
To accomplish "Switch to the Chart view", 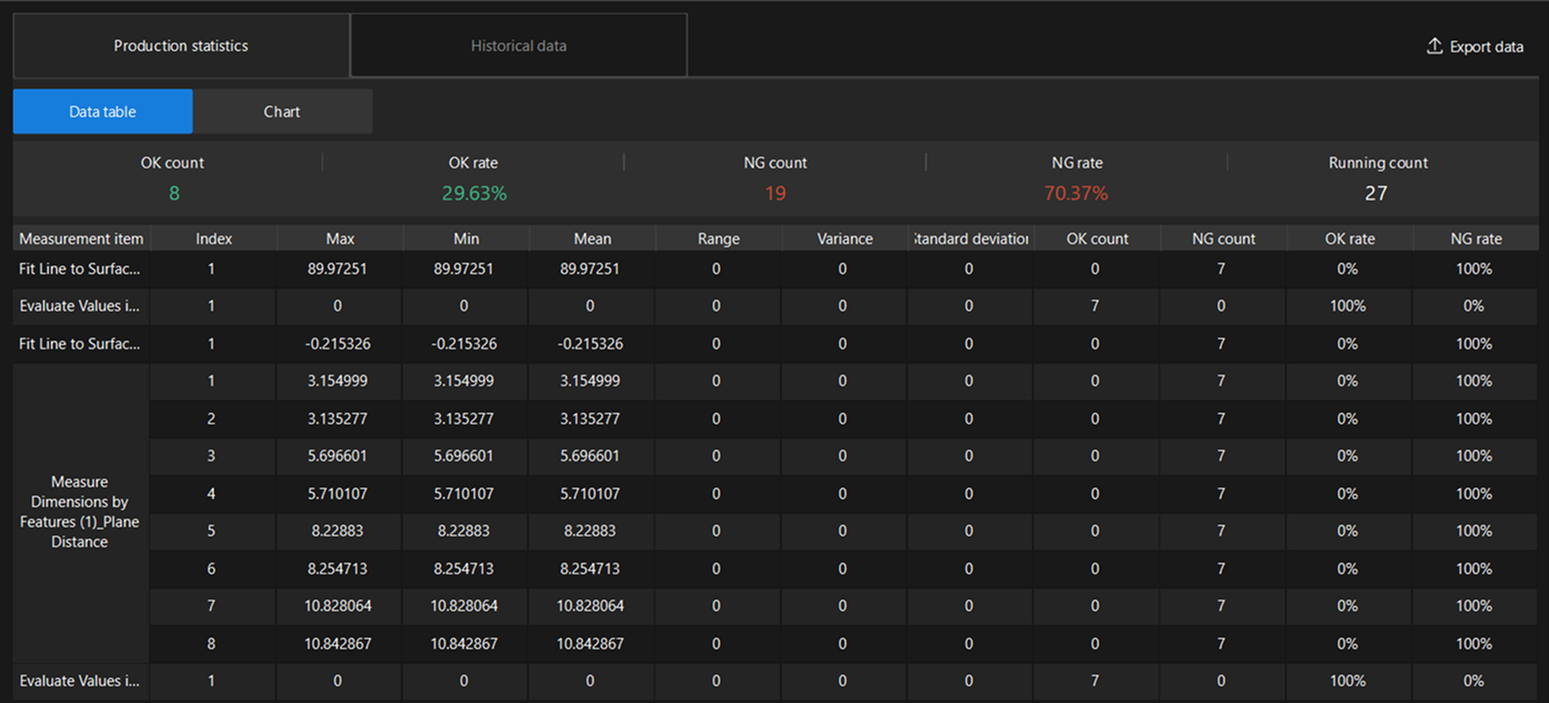I will [x=281, y=111].
